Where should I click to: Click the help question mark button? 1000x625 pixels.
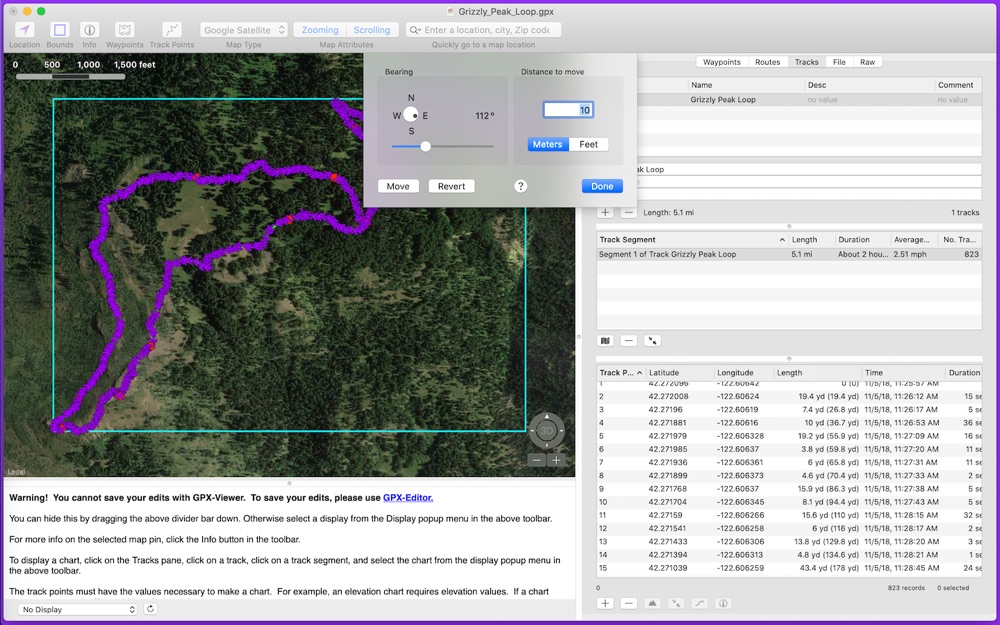(520, 186)
